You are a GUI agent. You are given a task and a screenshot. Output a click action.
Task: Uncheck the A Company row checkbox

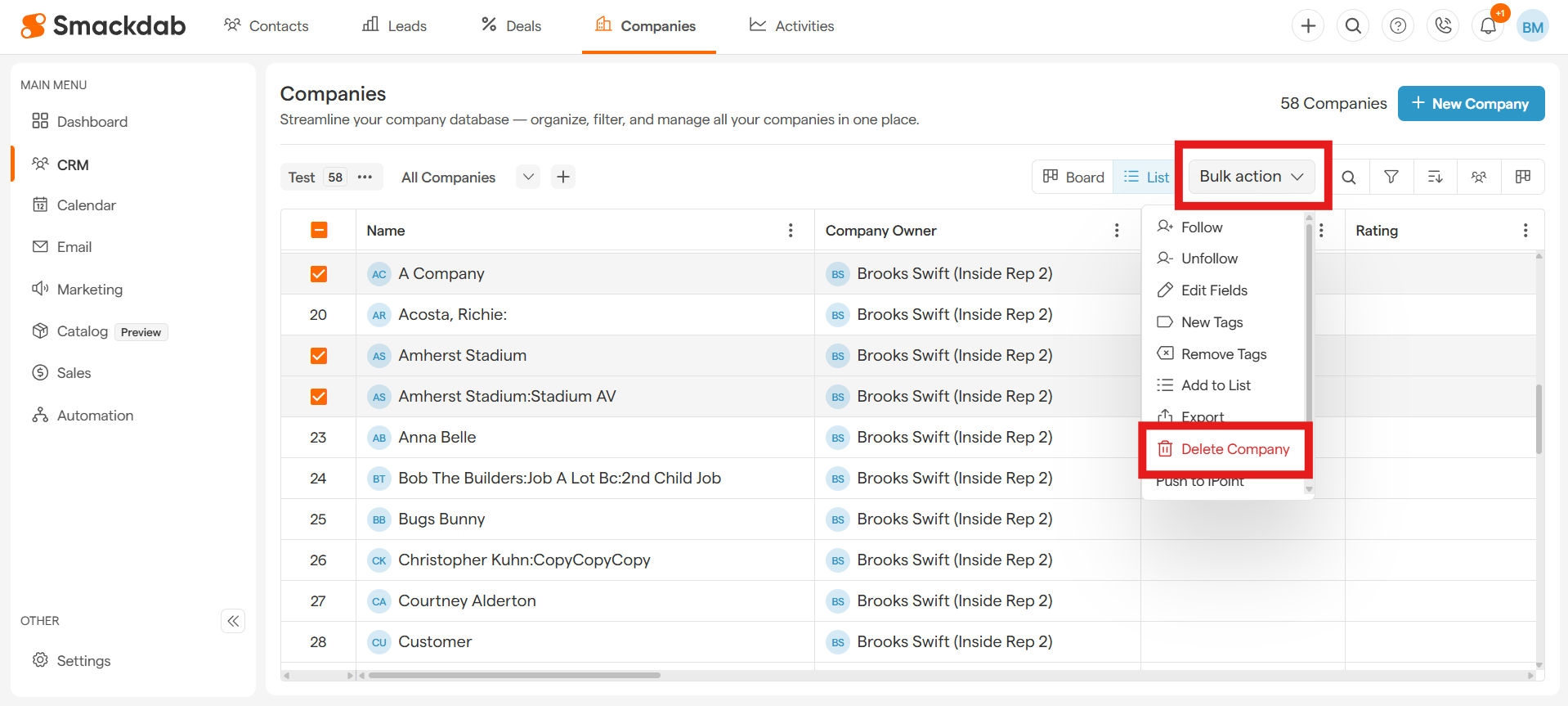(x=319, y=274)
